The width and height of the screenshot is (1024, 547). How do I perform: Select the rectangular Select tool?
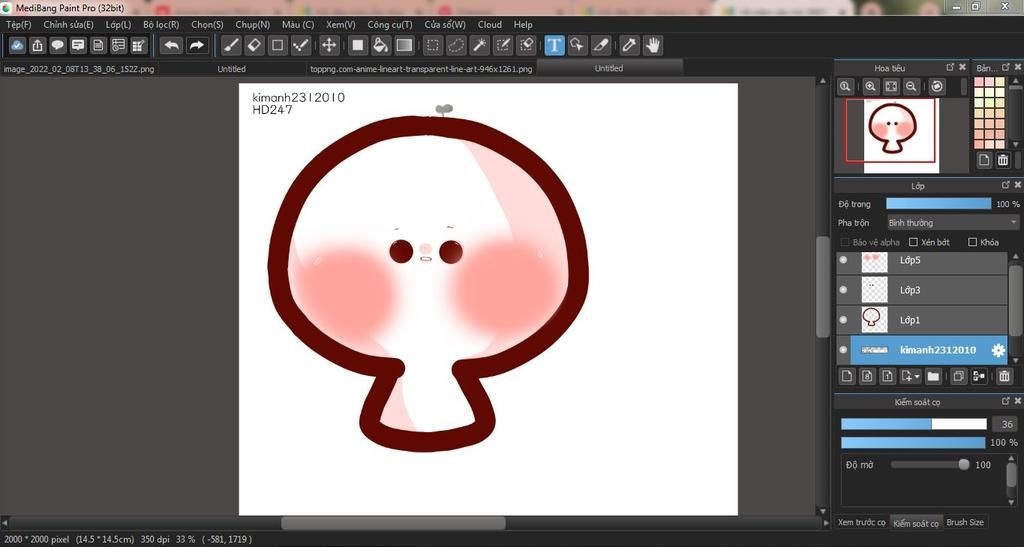coord(432,45)
